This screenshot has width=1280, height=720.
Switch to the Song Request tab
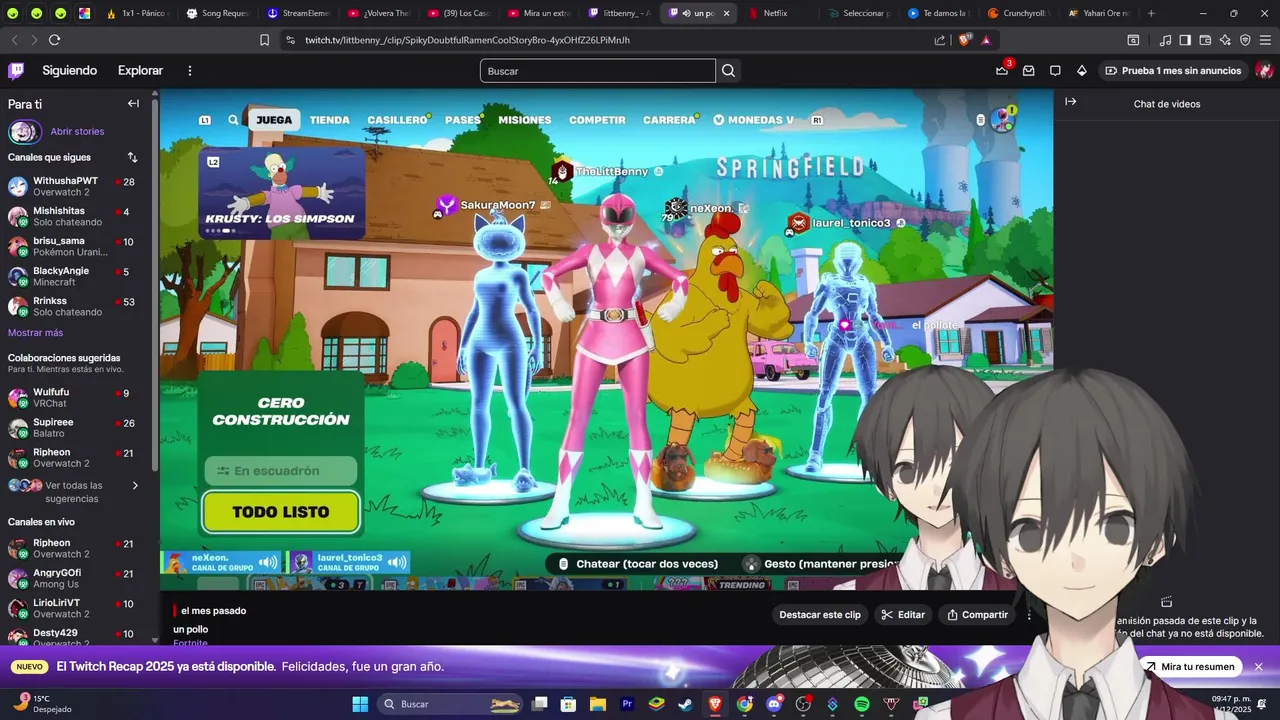pos(218,13)
